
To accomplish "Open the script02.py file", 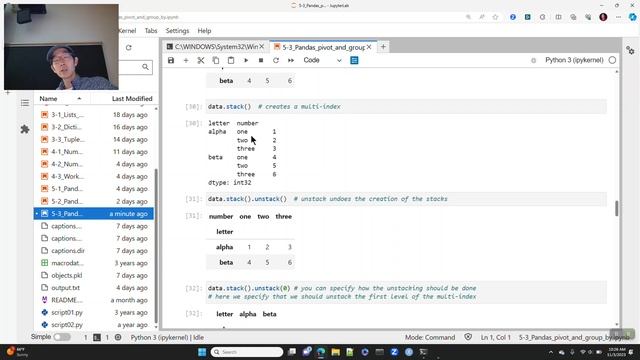I will point(94,325).
